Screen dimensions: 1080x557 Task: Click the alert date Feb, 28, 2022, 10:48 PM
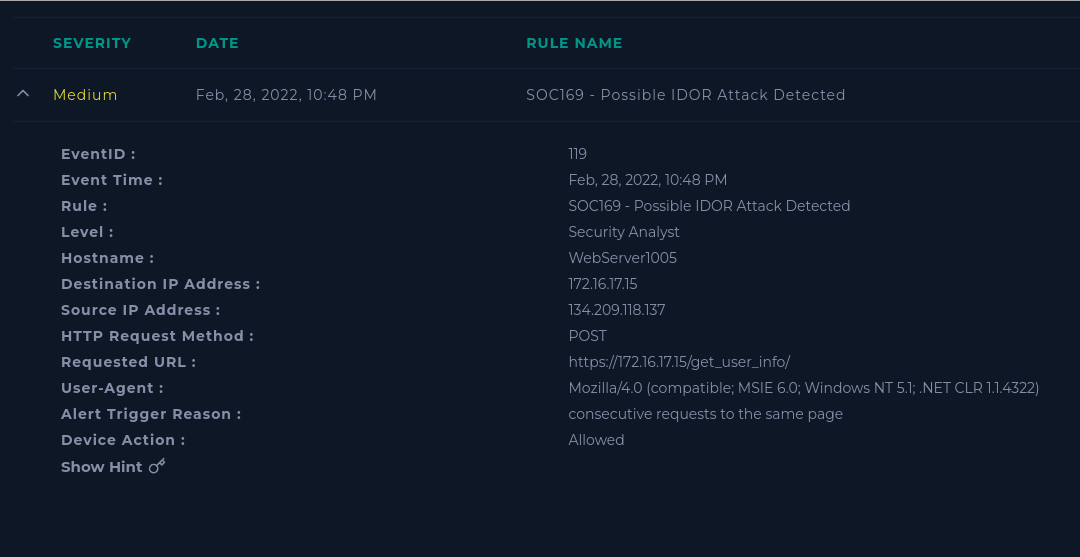[286, 95]
